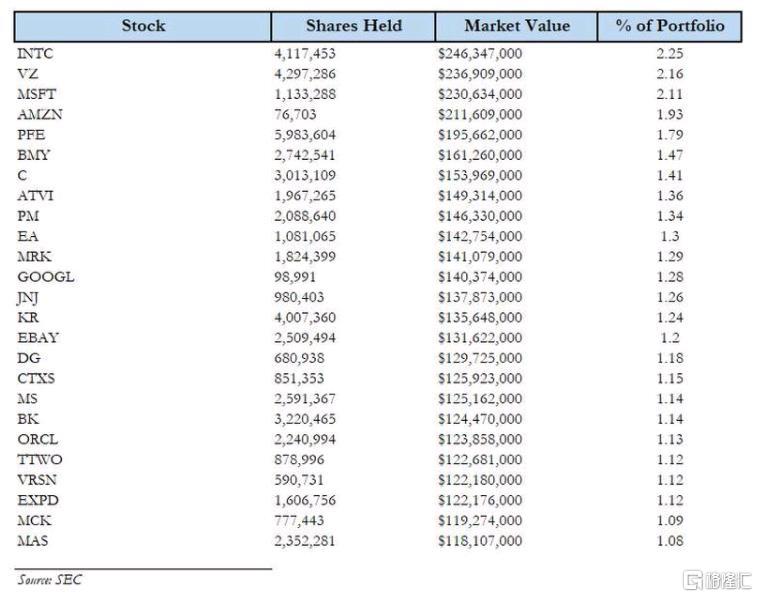Select the ORCL ticker cell
This screenshot has height=597, width=758.
point(38,439)
